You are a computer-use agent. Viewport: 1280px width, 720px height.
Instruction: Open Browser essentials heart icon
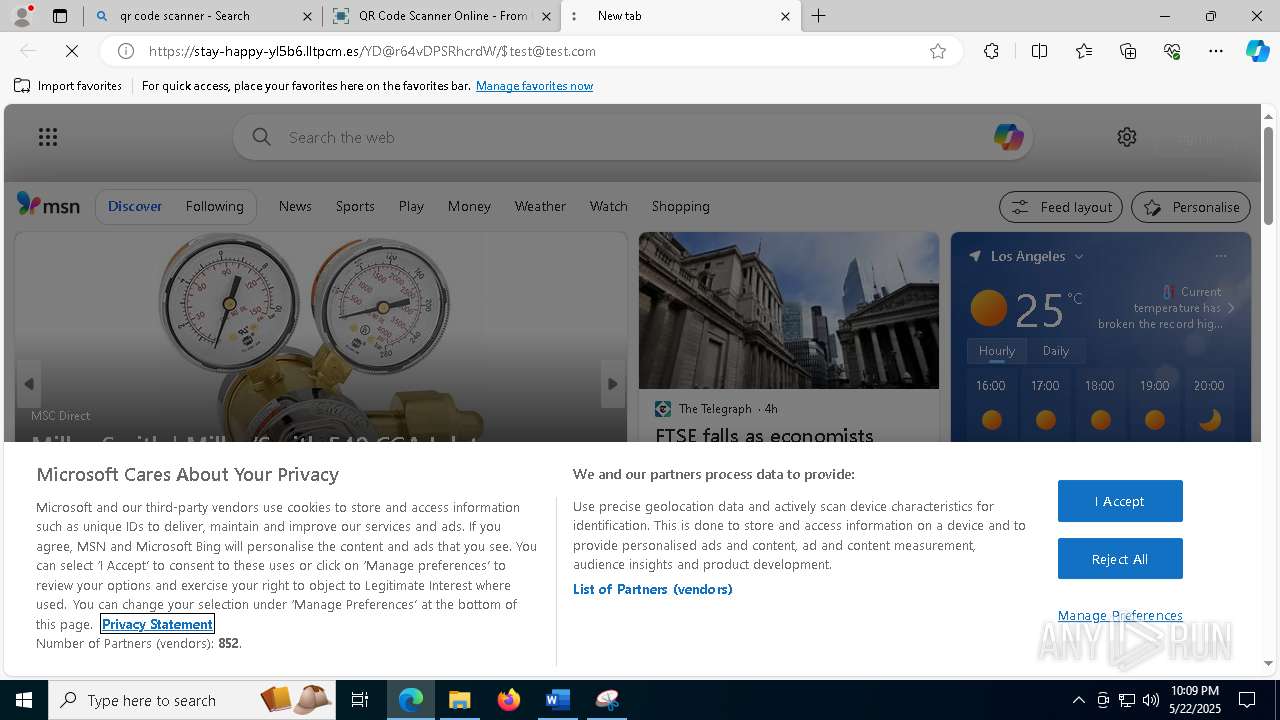pyautogui.click(x=1172, y=51)
